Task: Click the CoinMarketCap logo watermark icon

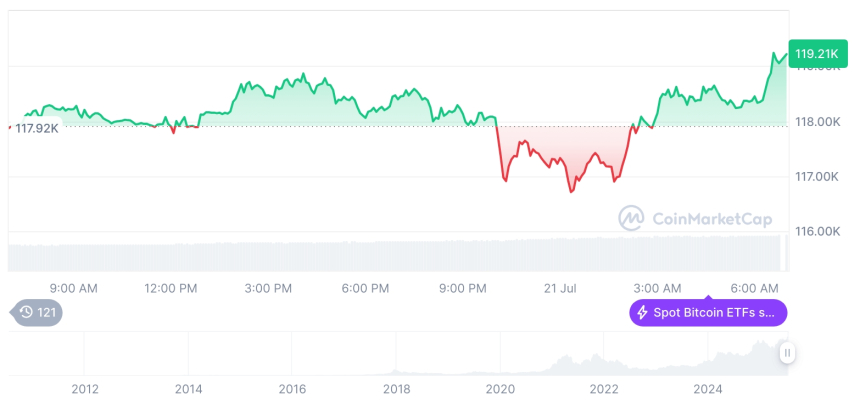Action: click(631, 217)
